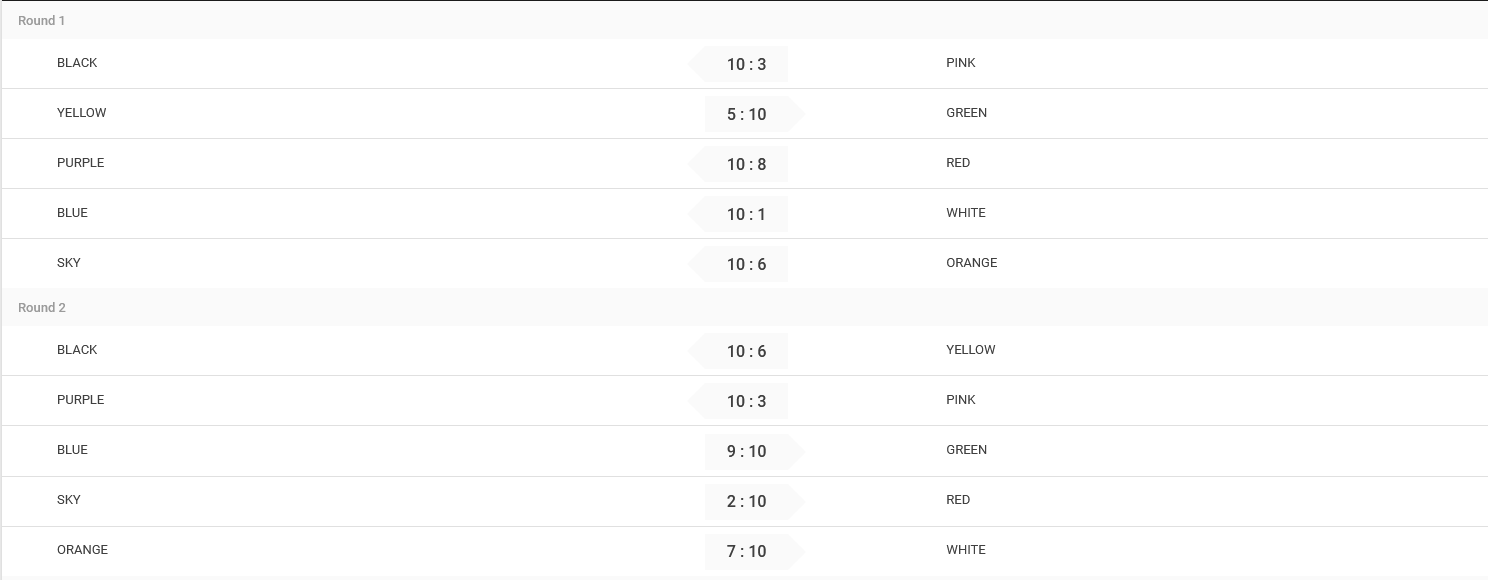Select the ORANGE vs WHITE 7:10 score

746,551
